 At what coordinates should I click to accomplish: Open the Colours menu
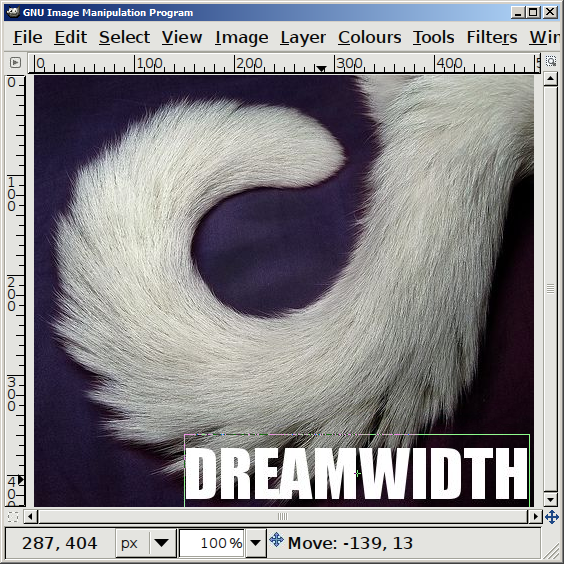pos(369,37)
